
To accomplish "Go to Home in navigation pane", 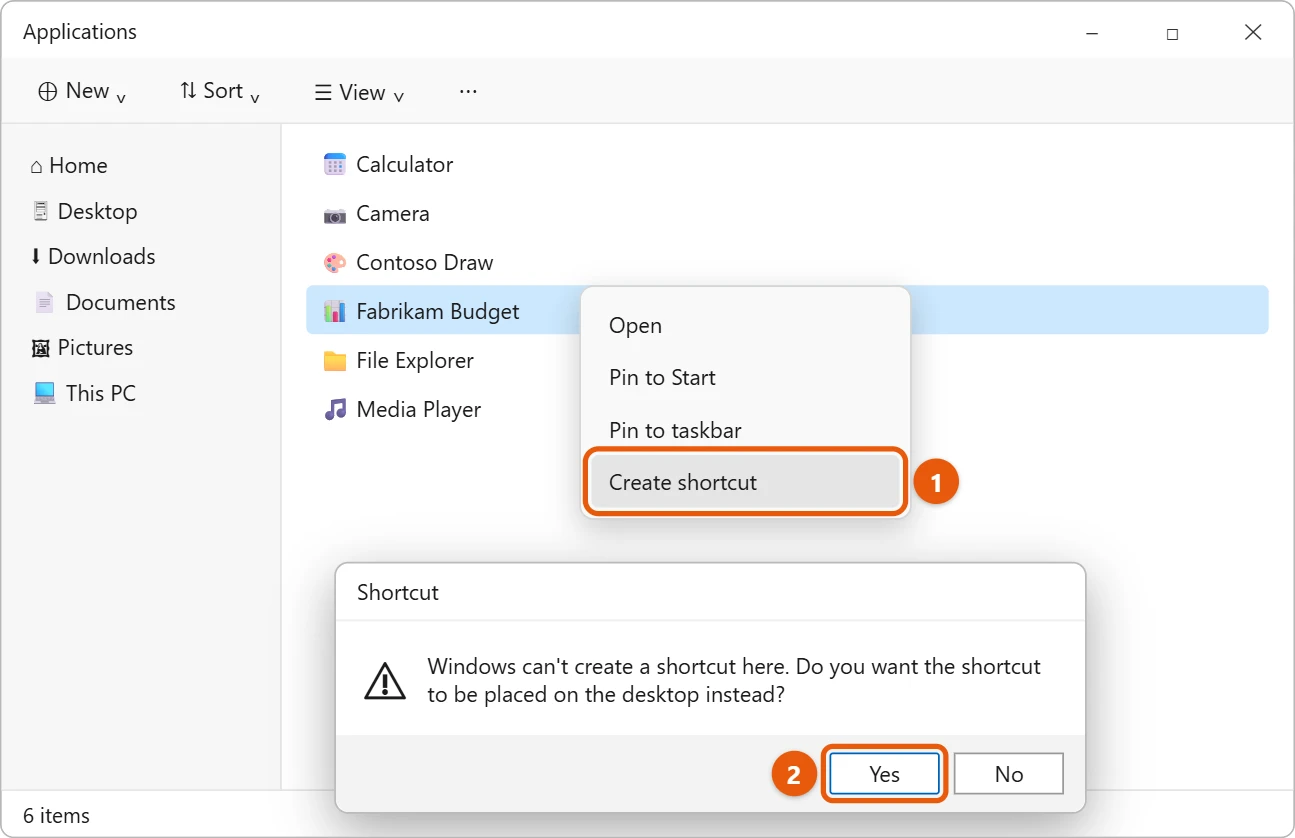I will pyautogui.click(x=68, y=166).
